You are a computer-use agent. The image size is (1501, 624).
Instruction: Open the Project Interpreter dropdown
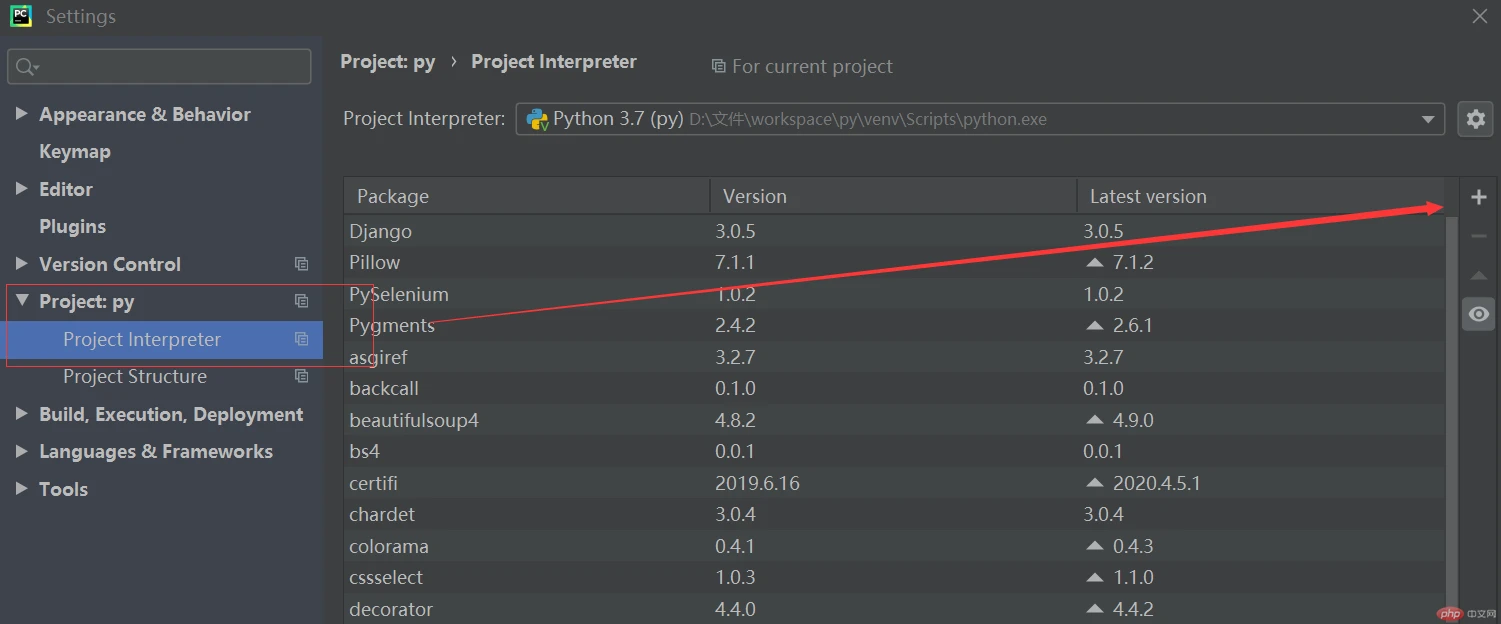coord(1427,119)
